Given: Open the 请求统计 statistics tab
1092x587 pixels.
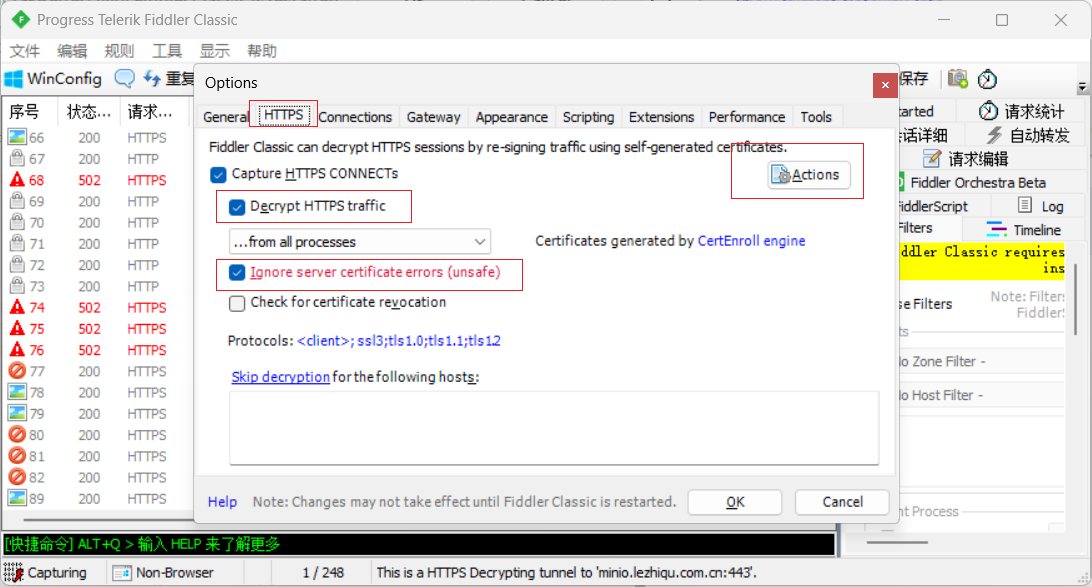Looking at the screenshot, I should tap(1021, 111).
